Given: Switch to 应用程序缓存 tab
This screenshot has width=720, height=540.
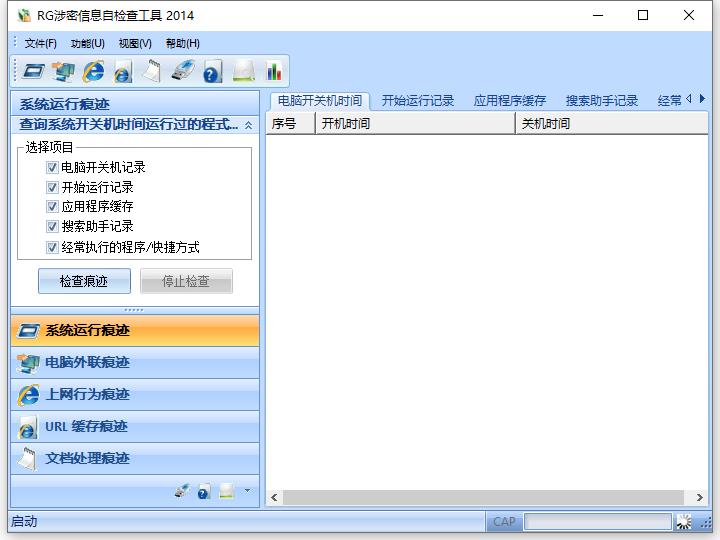Looking at the screenshot, I should [509, 101].
